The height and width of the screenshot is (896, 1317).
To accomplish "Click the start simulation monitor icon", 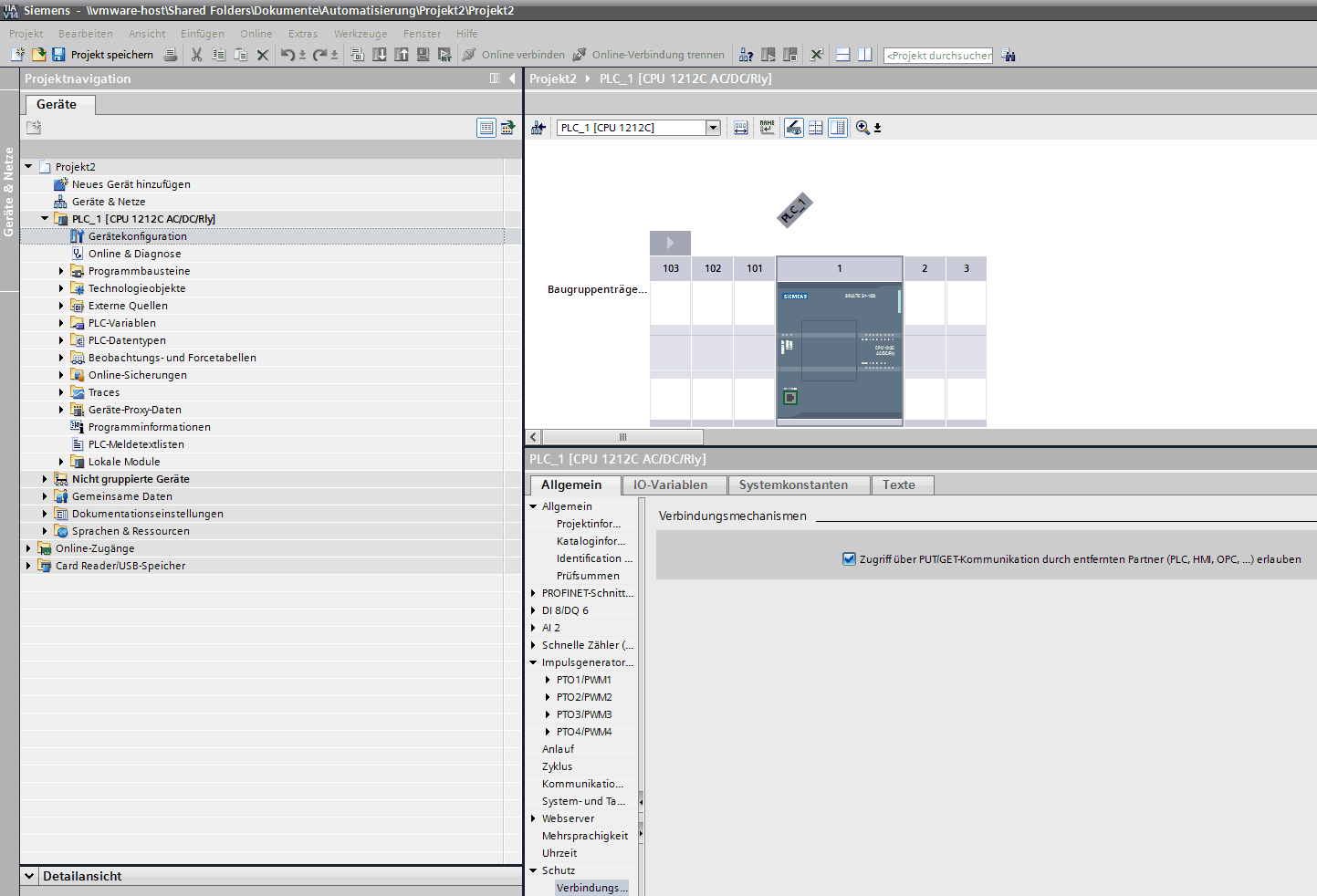I will click(423, 55).
